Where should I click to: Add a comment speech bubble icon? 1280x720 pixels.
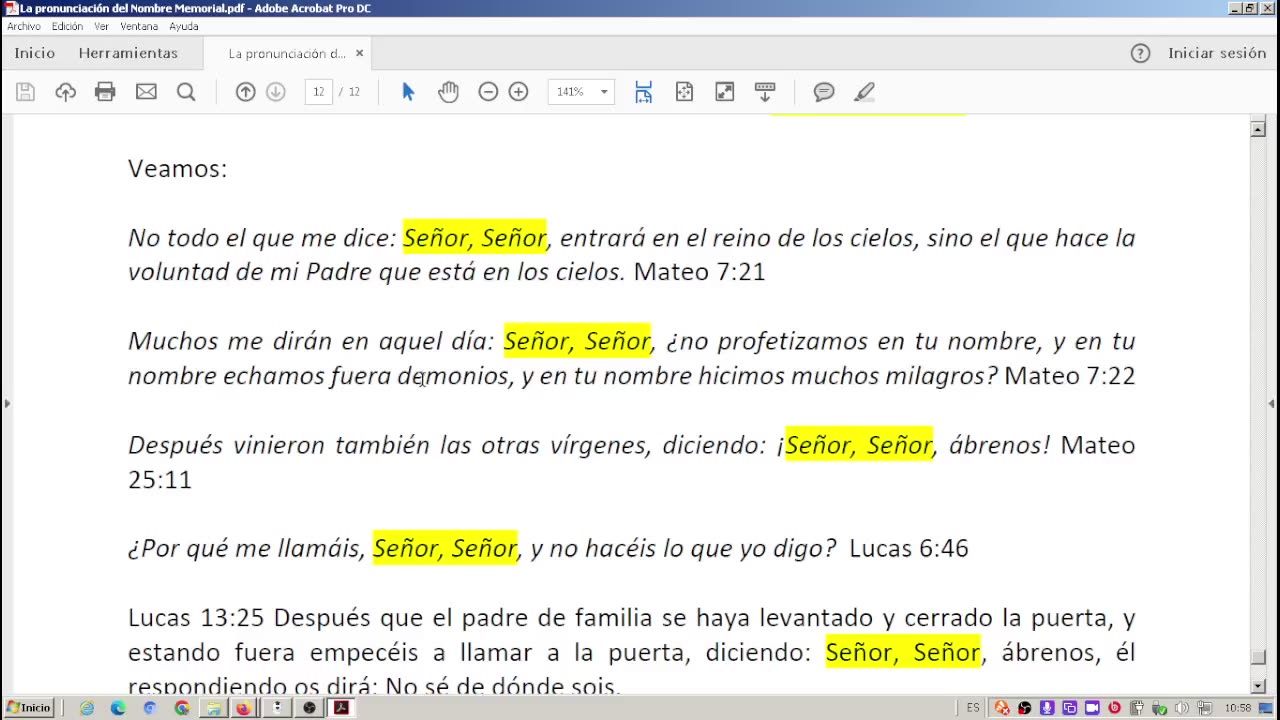click(x=824, y=92)
